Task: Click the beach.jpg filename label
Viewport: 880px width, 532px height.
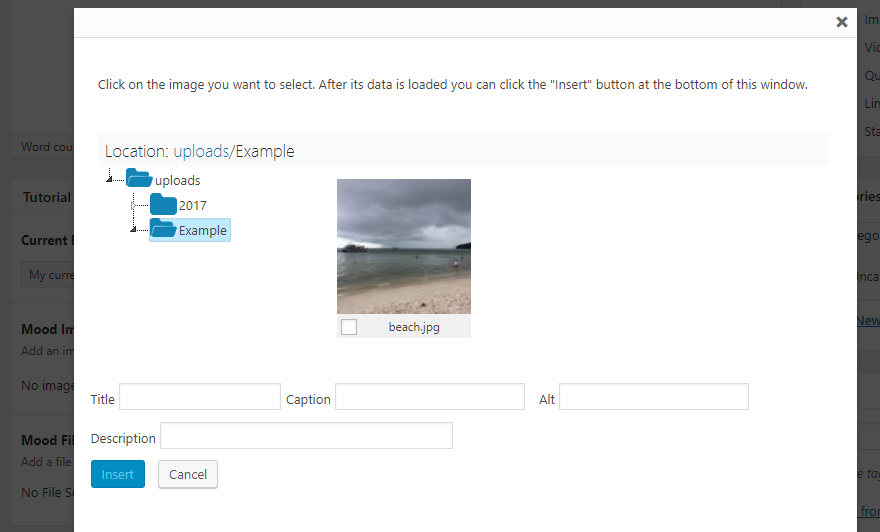Action: click(x=414, y=327)
